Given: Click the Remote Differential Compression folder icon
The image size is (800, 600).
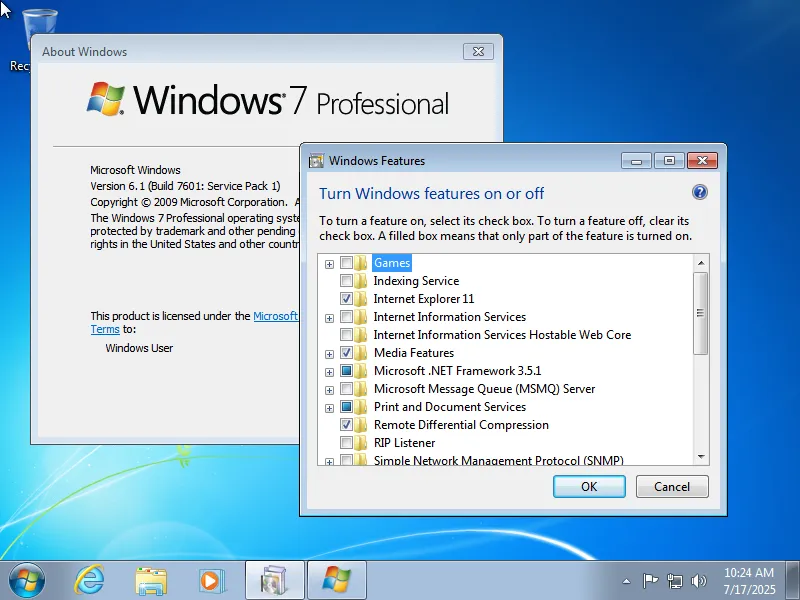Looking at the screenshot, I should tap(361, 424).
